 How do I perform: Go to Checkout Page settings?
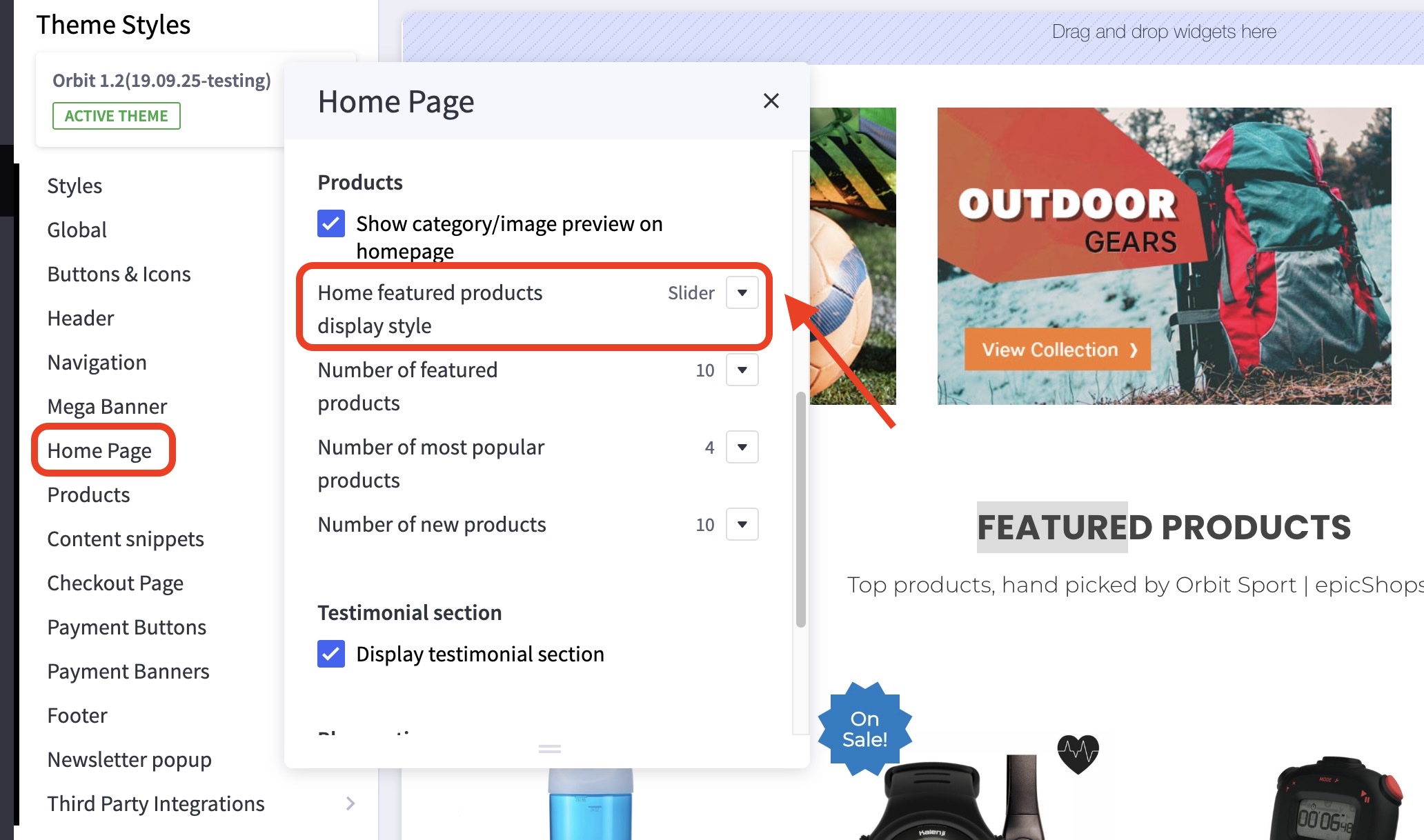pos(115,583)
